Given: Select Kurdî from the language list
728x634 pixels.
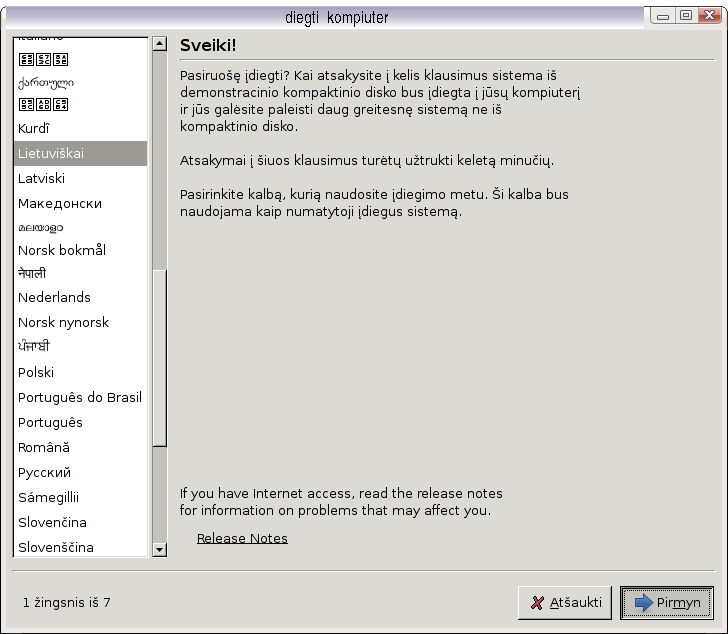Looking at the screenshot, I should pyautogui.click(x=34, y=128).
